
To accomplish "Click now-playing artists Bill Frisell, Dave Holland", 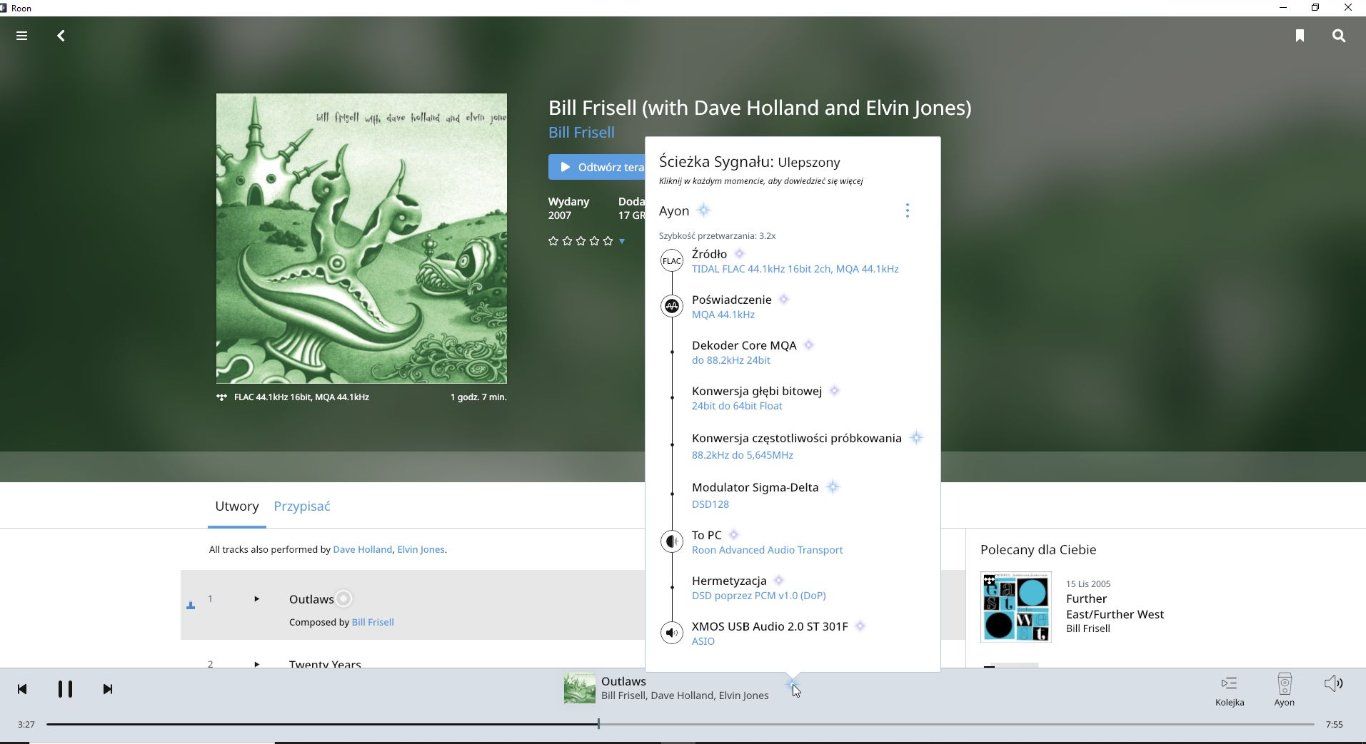I will (685, 696).
